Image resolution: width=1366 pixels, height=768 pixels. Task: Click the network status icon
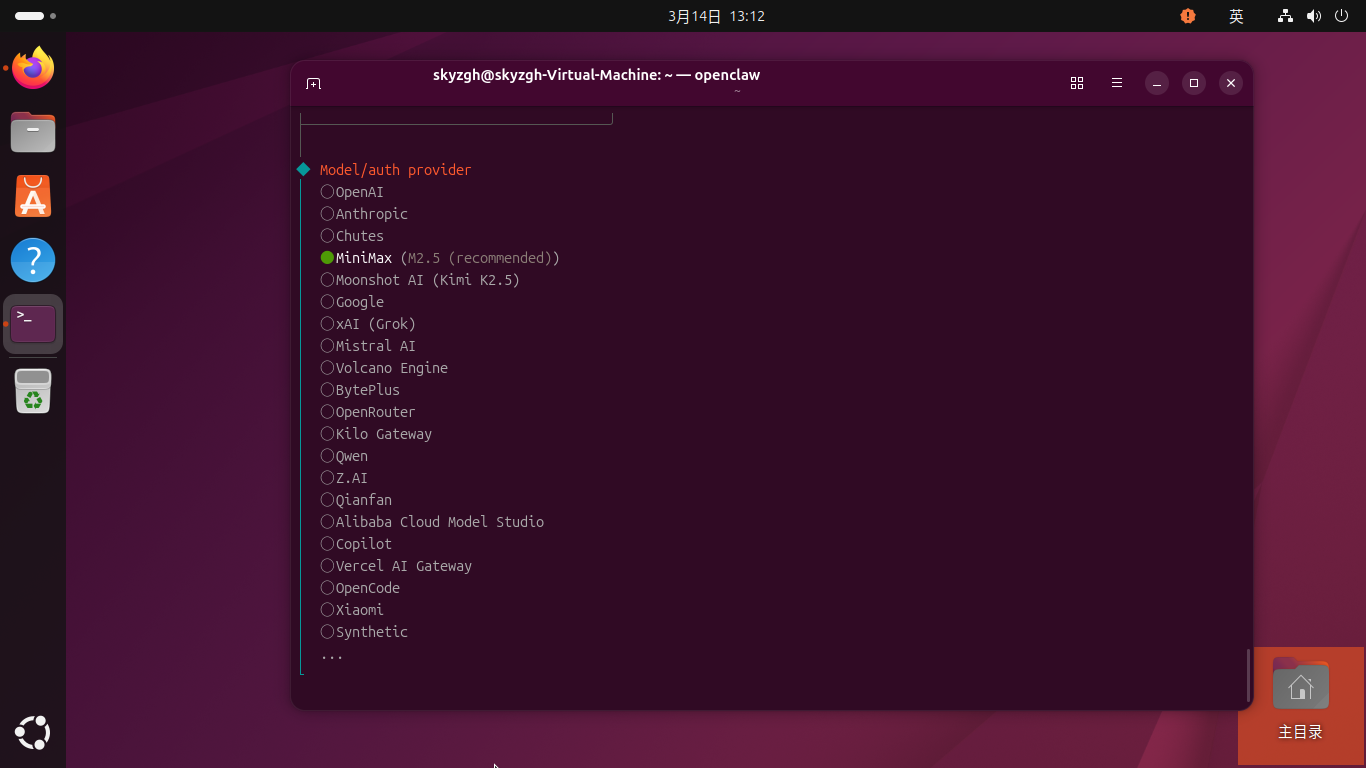click(x=1286, y=16)
